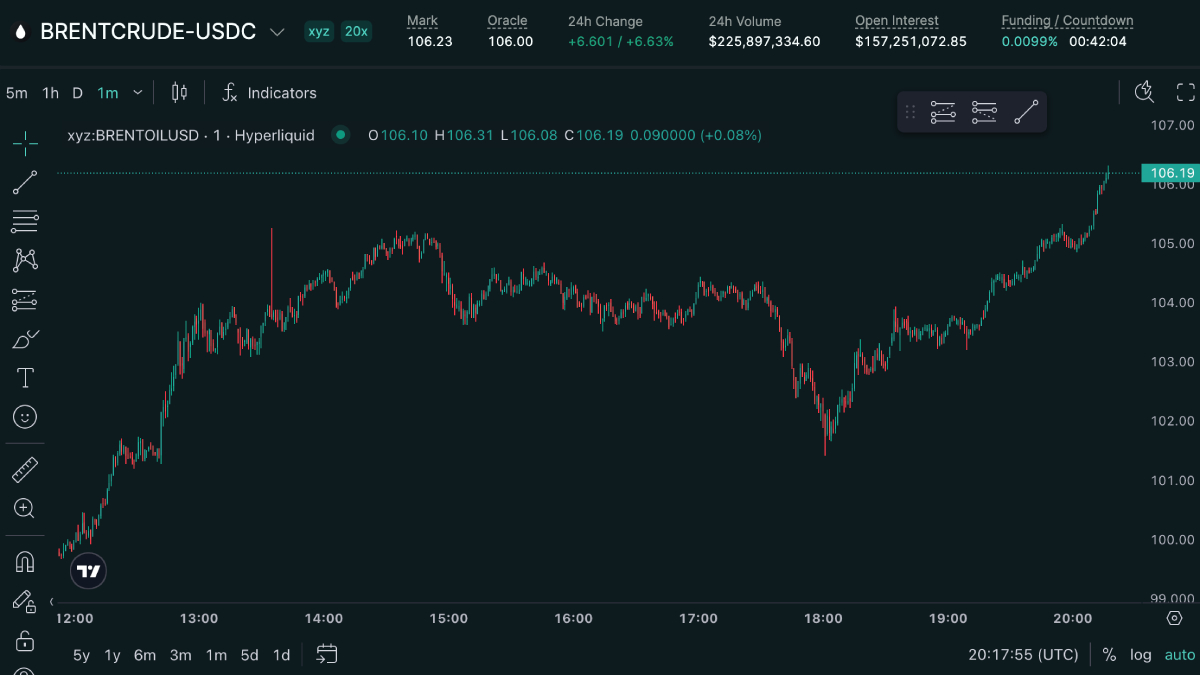Open the 20x leverage selector

coord(356,31)
